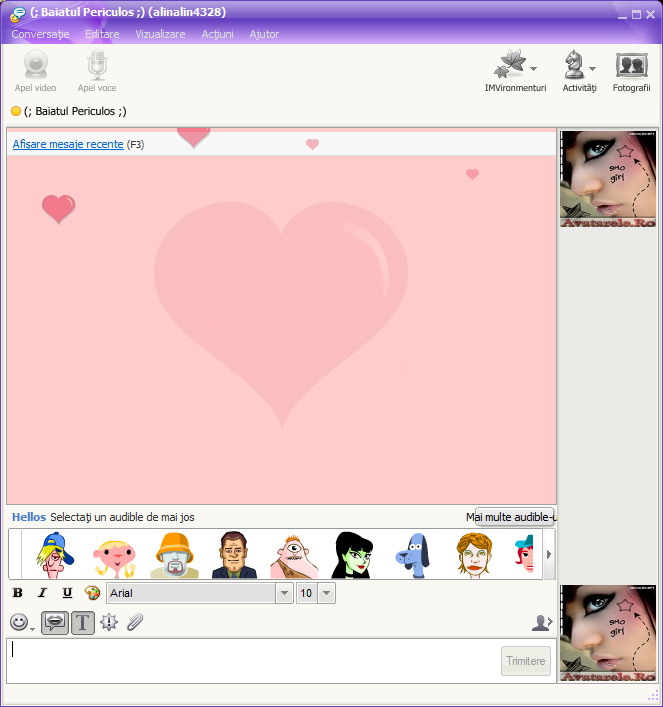Send a Buzz alert
Viewport: 663px width, 707px height.
click(x=109, y=622)
